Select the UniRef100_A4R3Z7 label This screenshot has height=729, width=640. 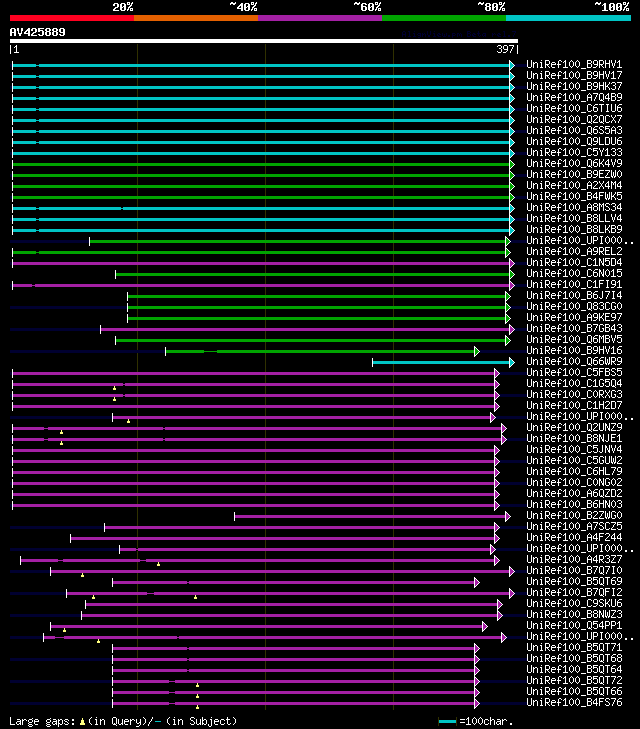(x=574, y=559)
